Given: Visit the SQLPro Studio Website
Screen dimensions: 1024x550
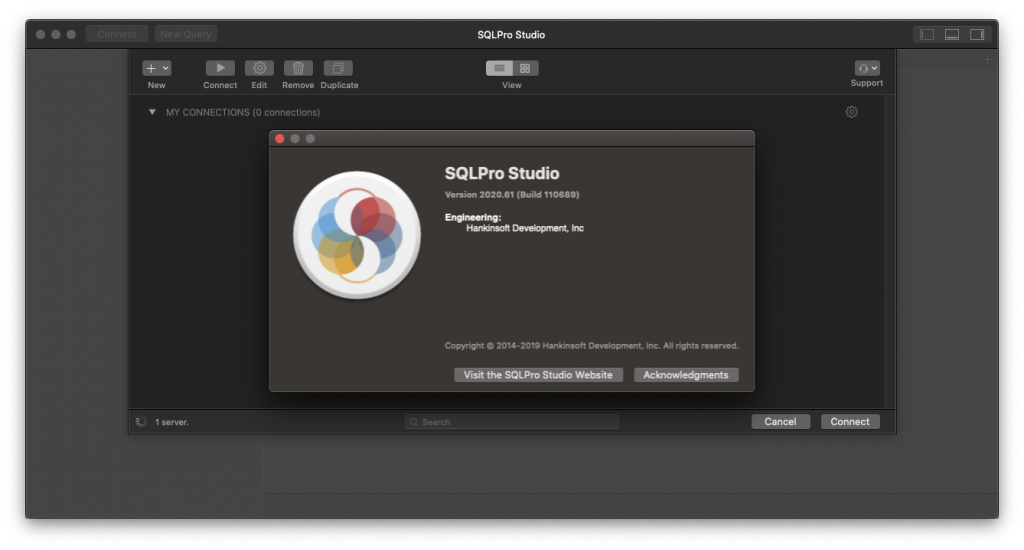Looking at the screenshot, I should (x=538, y=375).
